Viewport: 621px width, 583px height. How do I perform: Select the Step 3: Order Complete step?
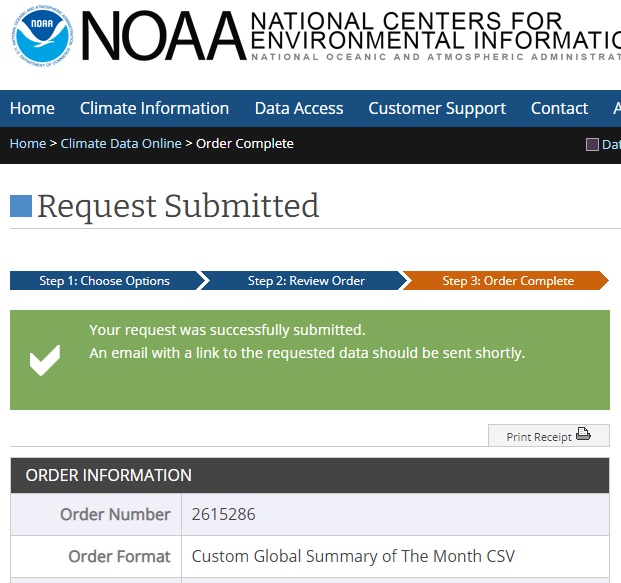point(508,281)
